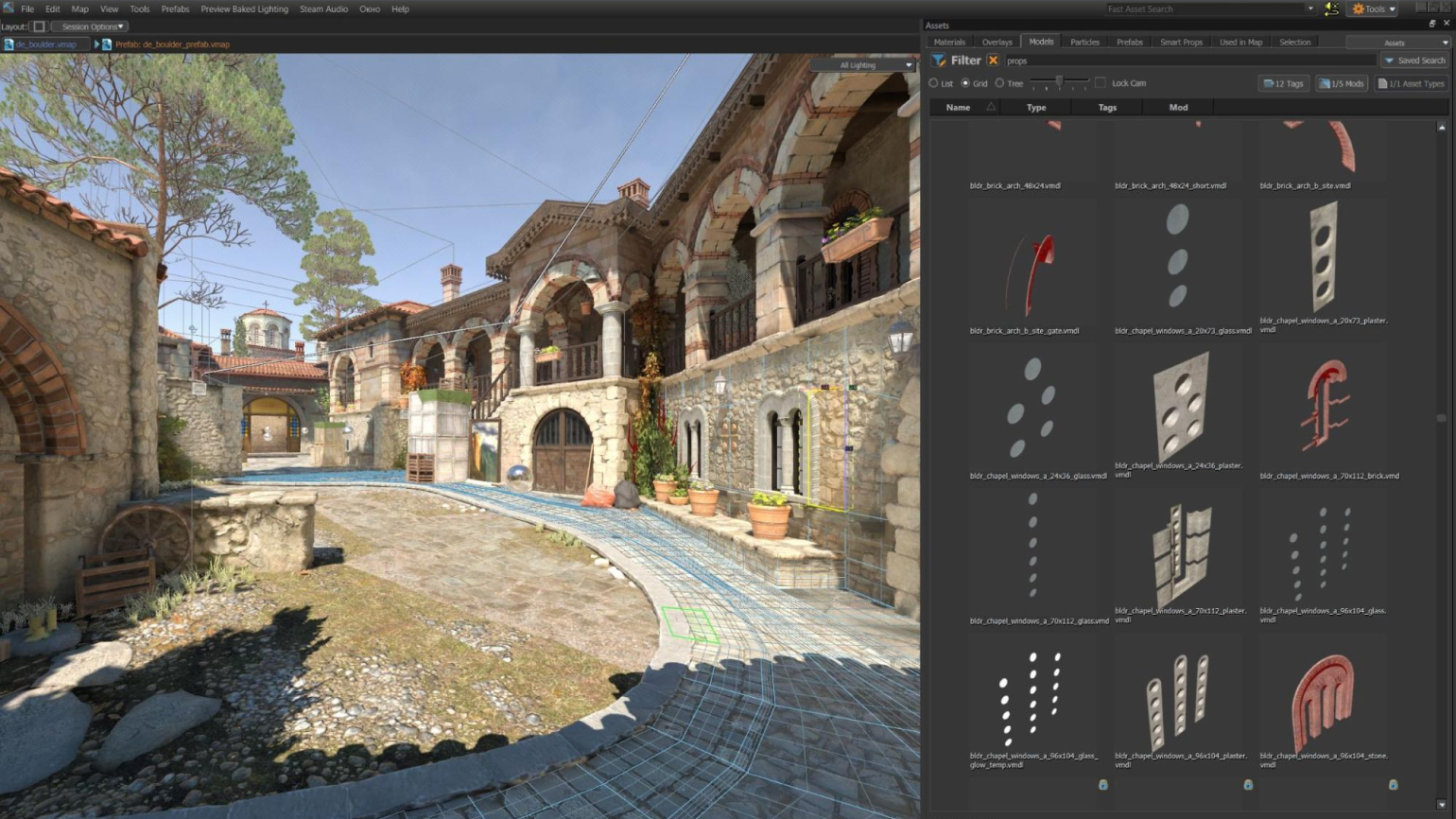Screen dimensions: 1456x819
Task: Switch to the Materials tab
Action: point(949,43)
